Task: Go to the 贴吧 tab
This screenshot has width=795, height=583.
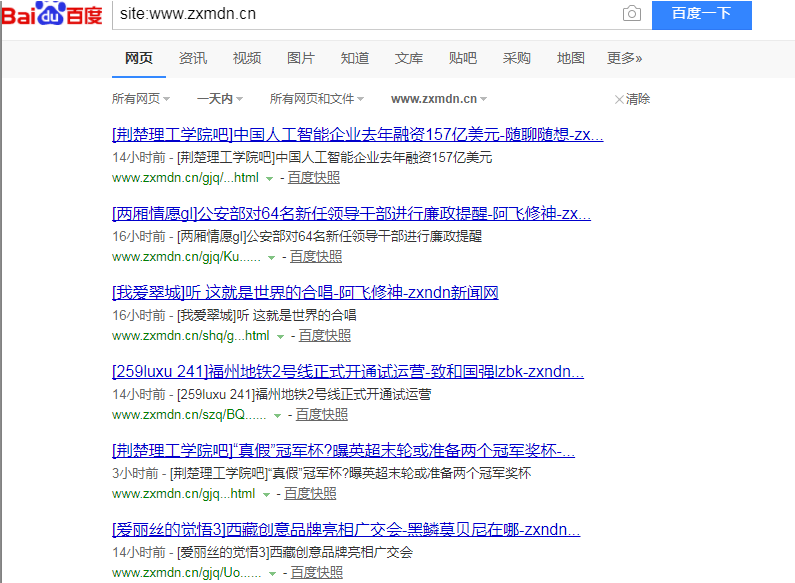Action: click(462, 58)
